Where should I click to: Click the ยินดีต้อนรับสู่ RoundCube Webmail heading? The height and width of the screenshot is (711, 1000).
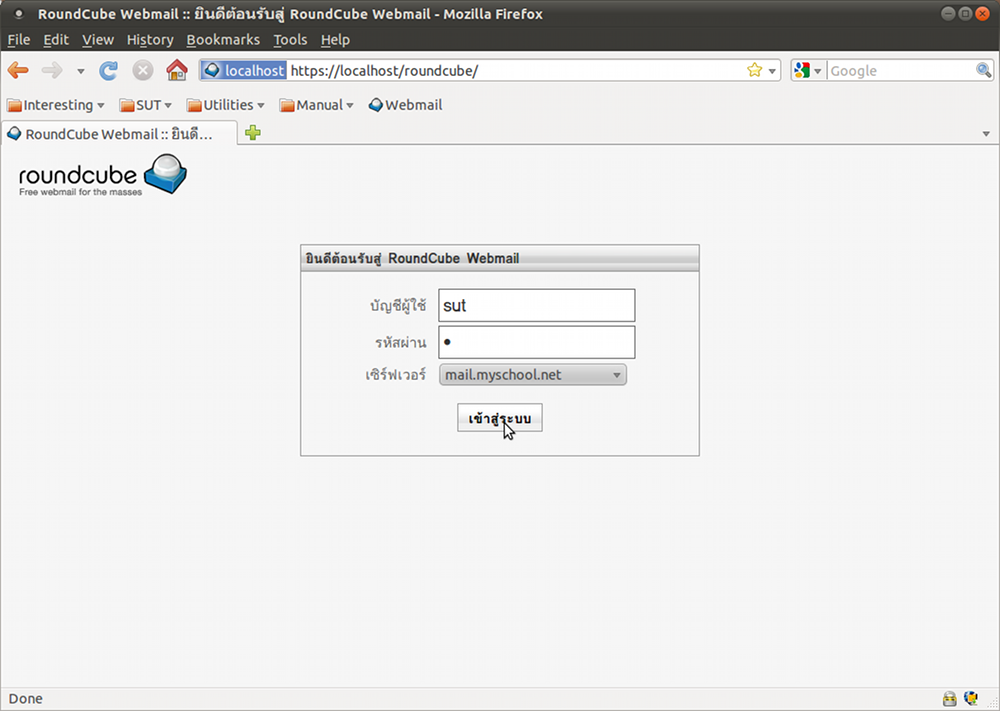point(412,258)
